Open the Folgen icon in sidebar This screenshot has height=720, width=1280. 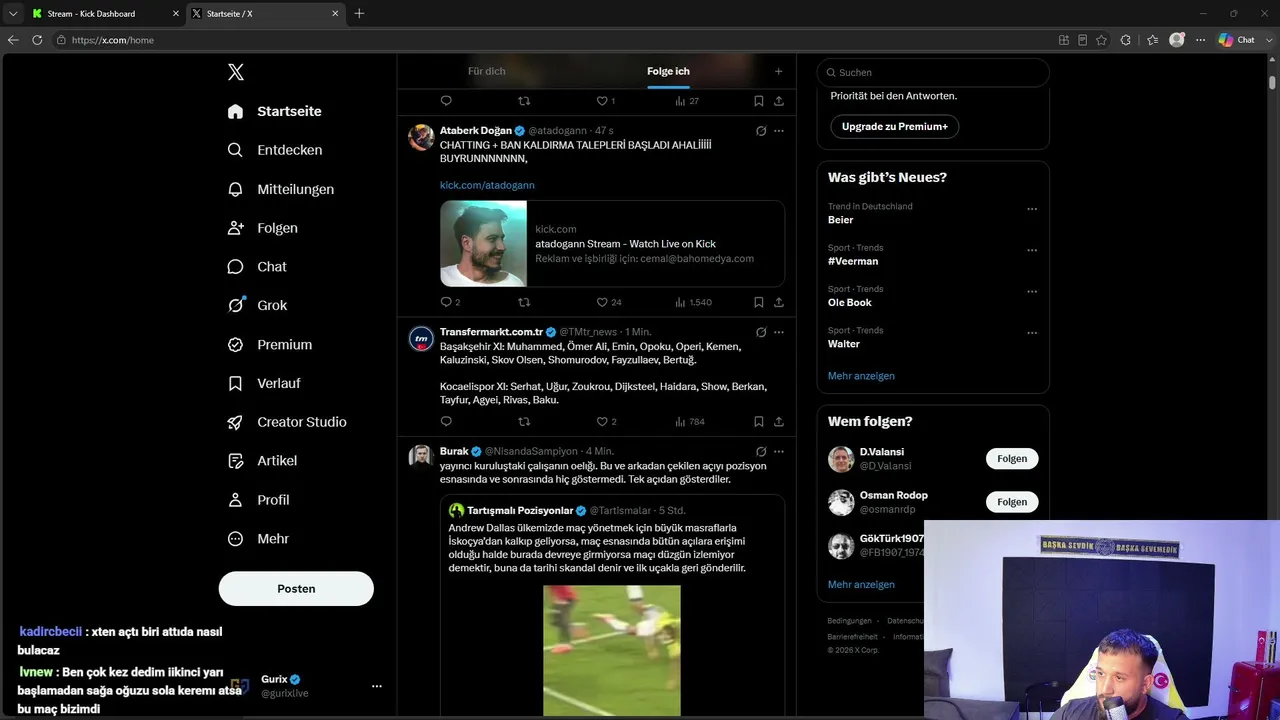tap(235, 228)
